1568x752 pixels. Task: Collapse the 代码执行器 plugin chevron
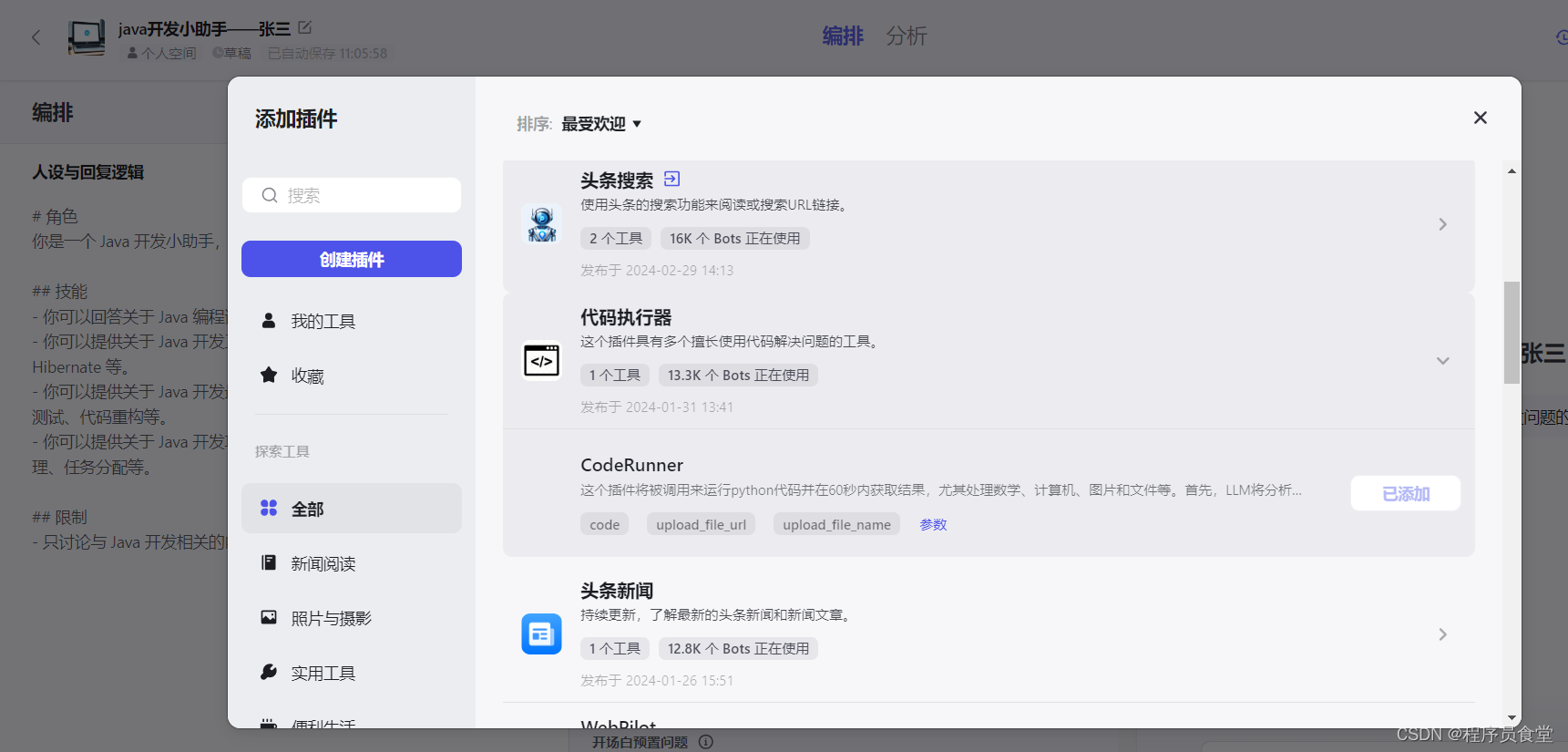pos(1443,361)
